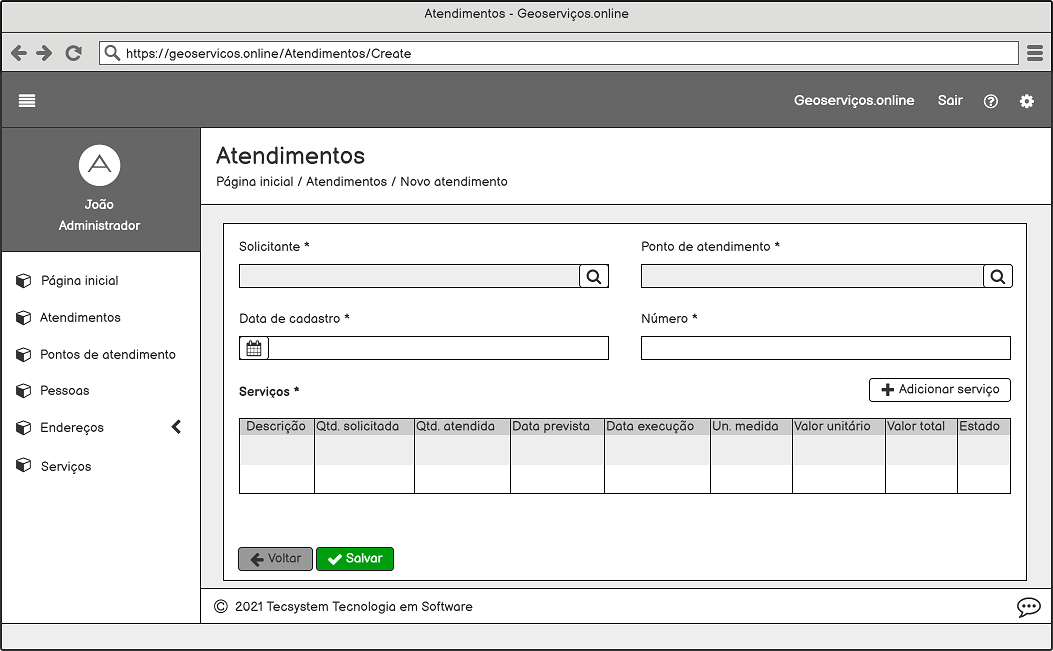This screenshot has height=651, width=1053.
Task: Go to Pessoas in the sidebar
Action: tap(64, 391)
